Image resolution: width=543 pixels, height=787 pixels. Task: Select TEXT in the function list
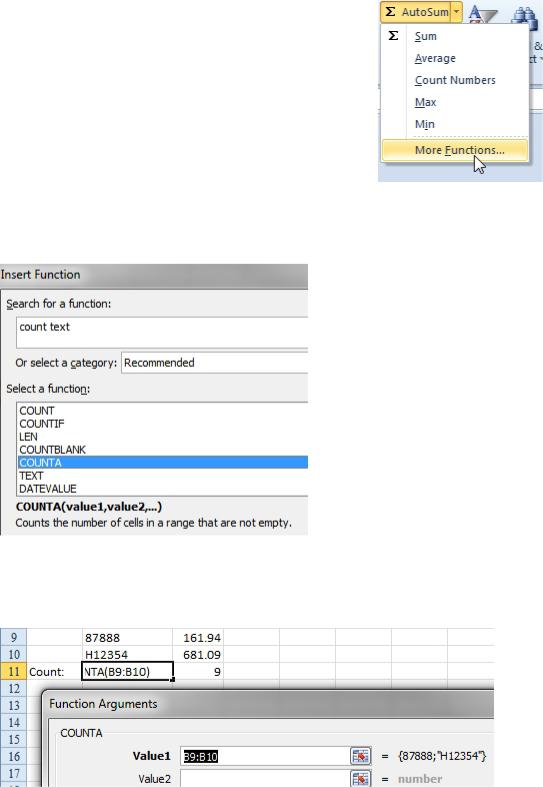[163, 476]
